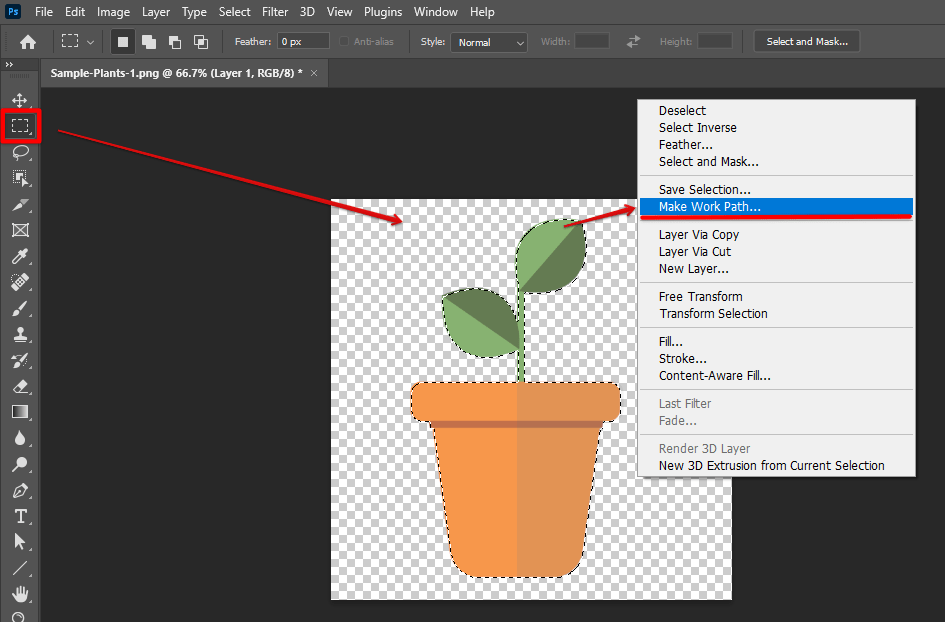Select the Gradient tool
The image size is (945, 622).
[x=21, y=411]
